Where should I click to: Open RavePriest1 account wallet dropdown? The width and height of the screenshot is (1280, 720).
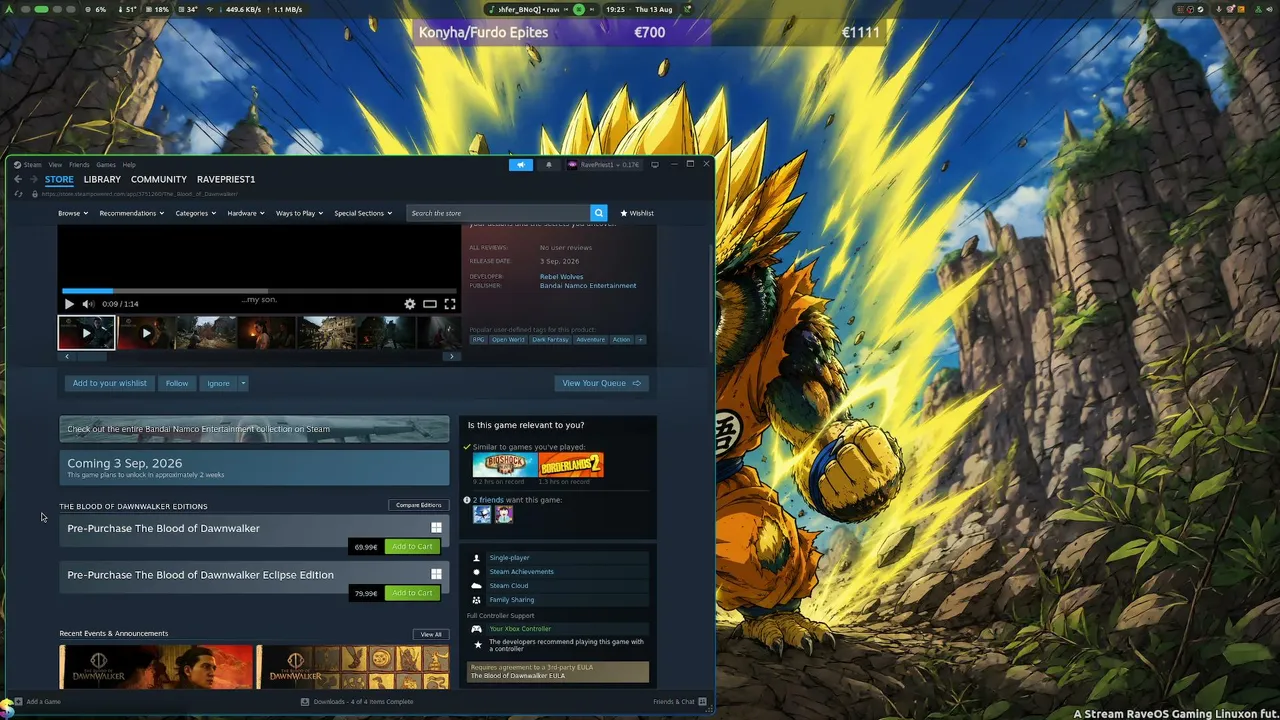point(603,164)
